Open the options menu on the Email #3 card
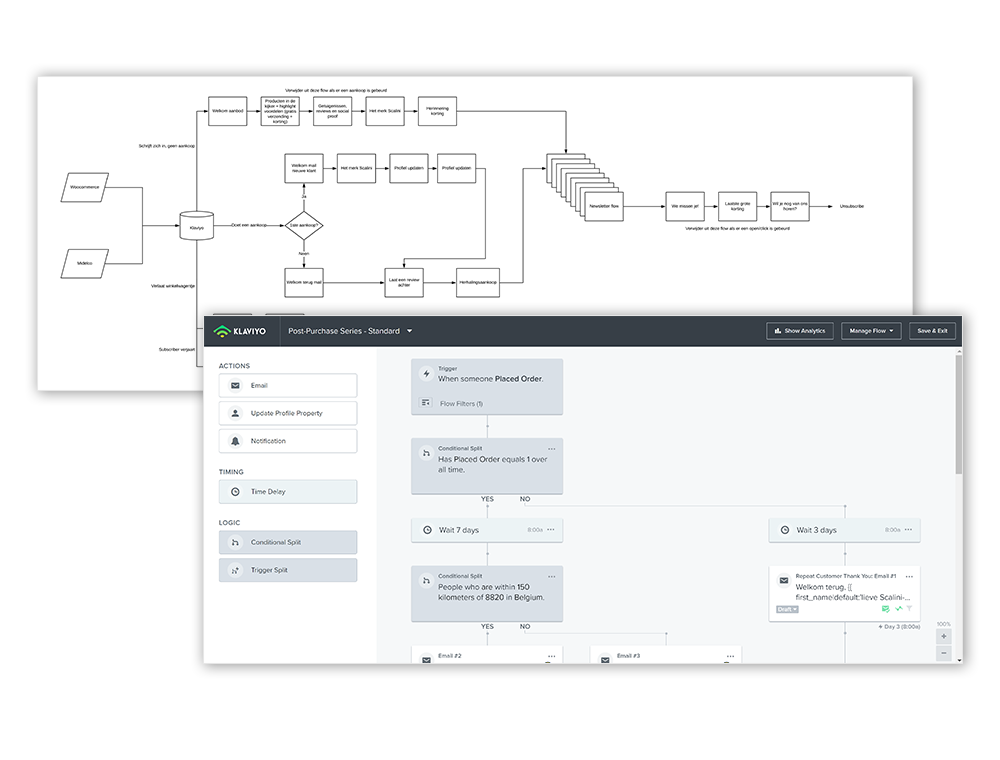Viewport: 1000px width, 760px height. coord(730,656)
